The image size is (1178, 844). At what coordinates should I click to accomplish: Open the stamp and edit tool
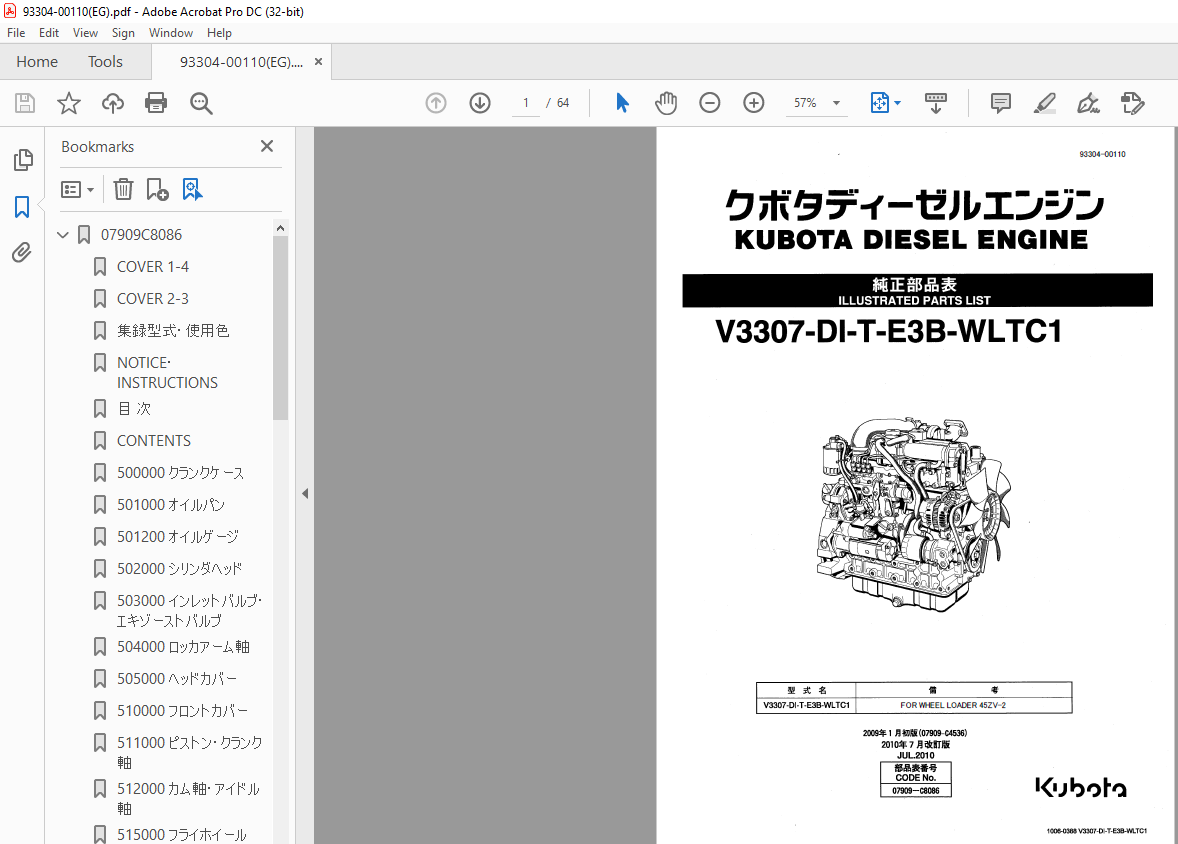(x=1132, y=103)
